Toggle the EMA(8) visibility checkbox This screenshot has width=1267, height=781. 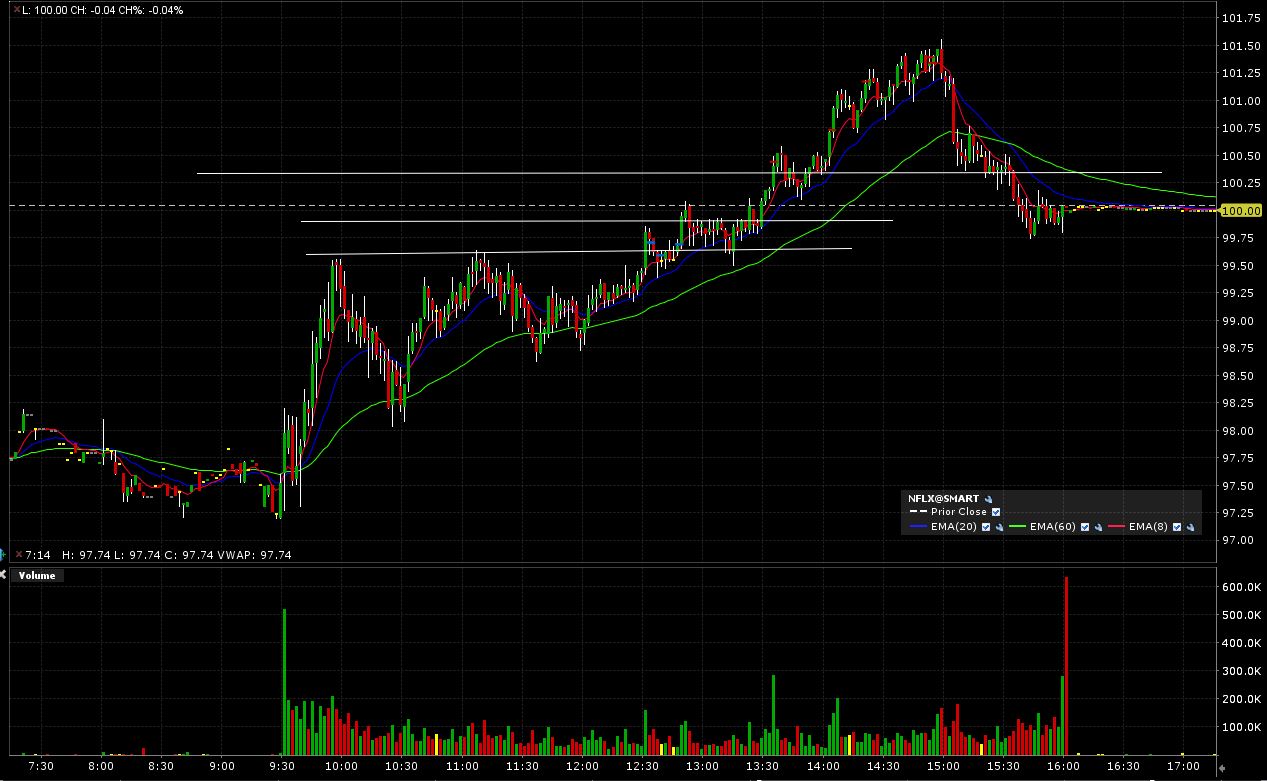1177,527
